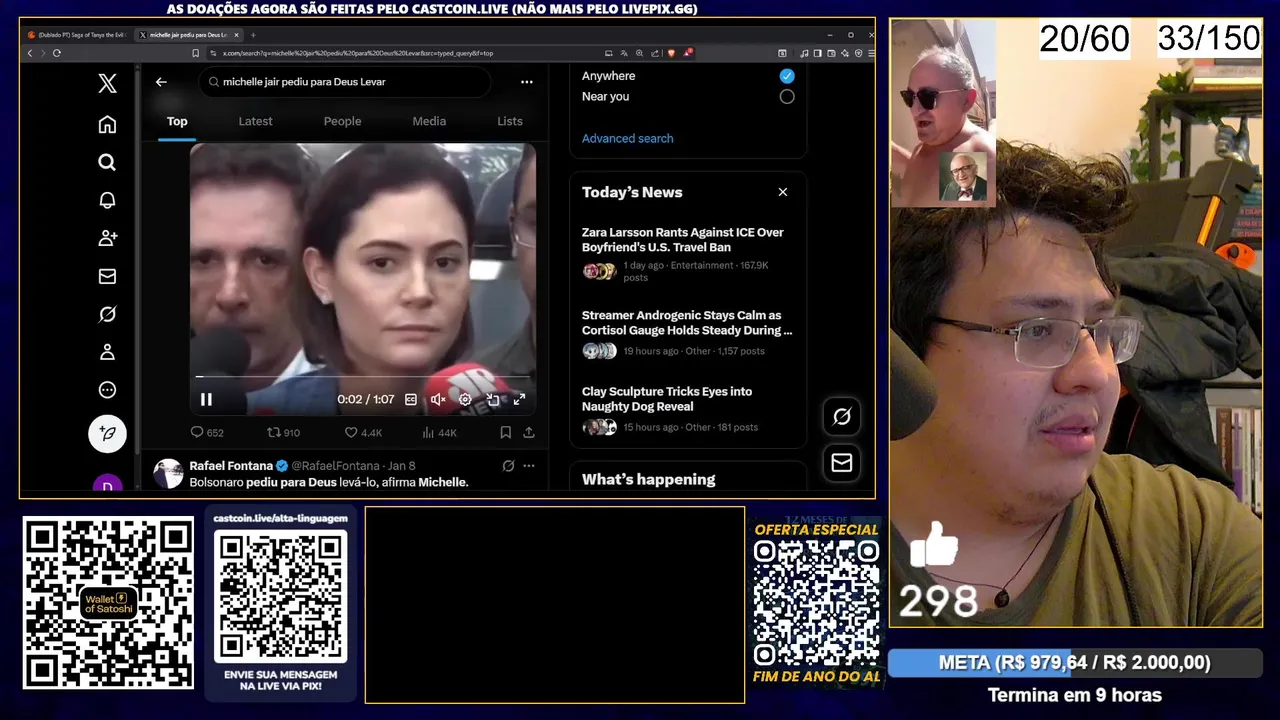The height and width of the screenshot is (720, 1280).
Task: Open Clay Sculpture Naughty Dog story
Action: point(688,410)
